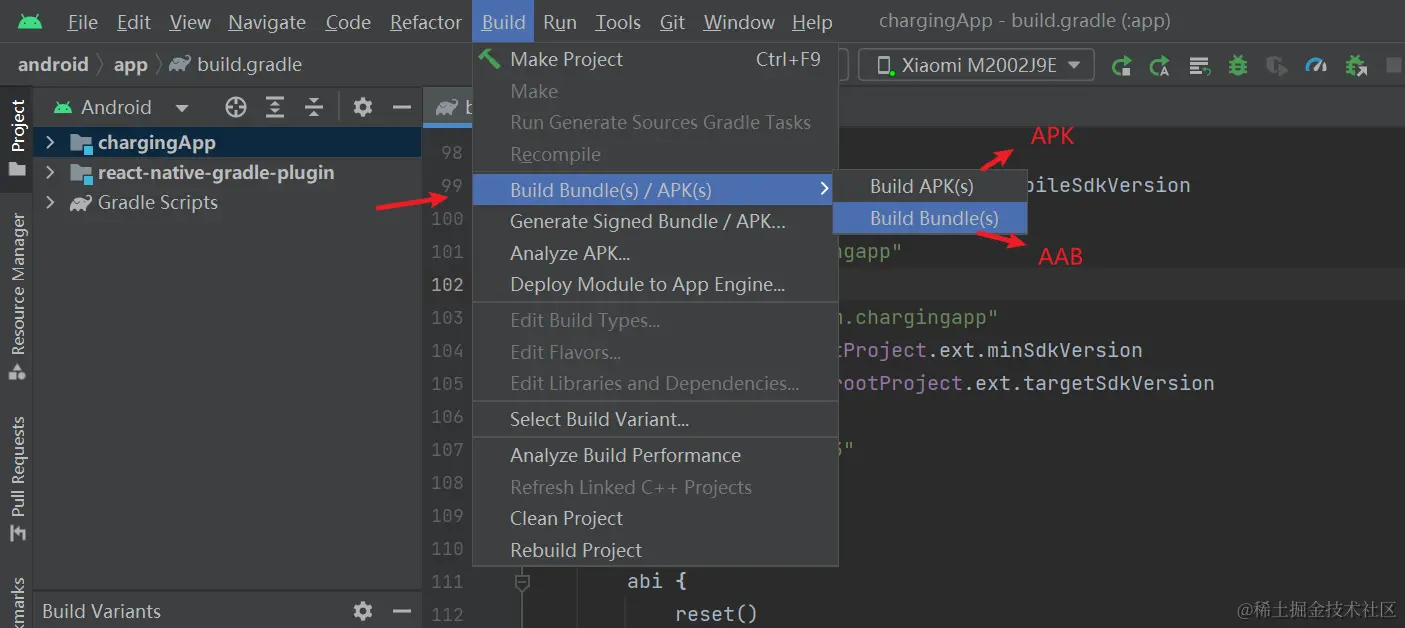Open the Code menu
The width and height of the screenshot is (1405, 628).
[348, 22]
